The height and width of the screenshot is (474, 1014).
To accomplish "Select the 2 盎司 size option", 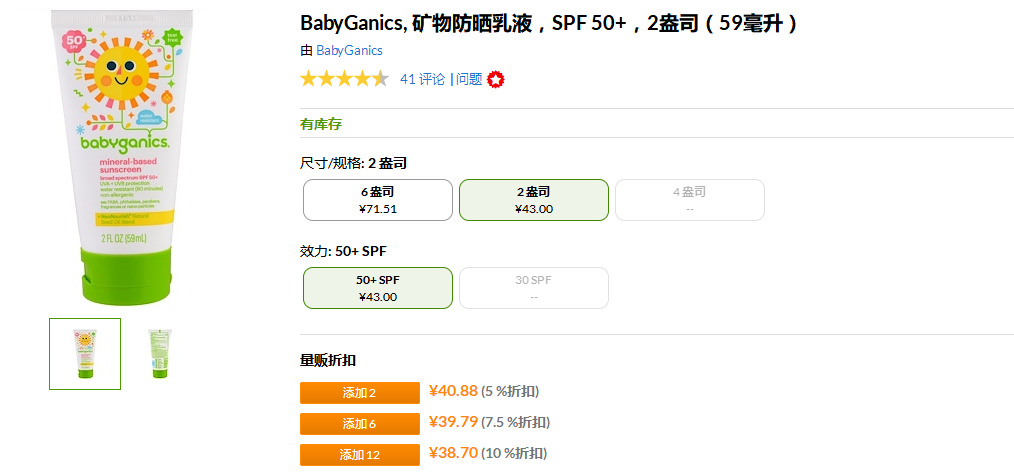I will click(x=533, y=200).
